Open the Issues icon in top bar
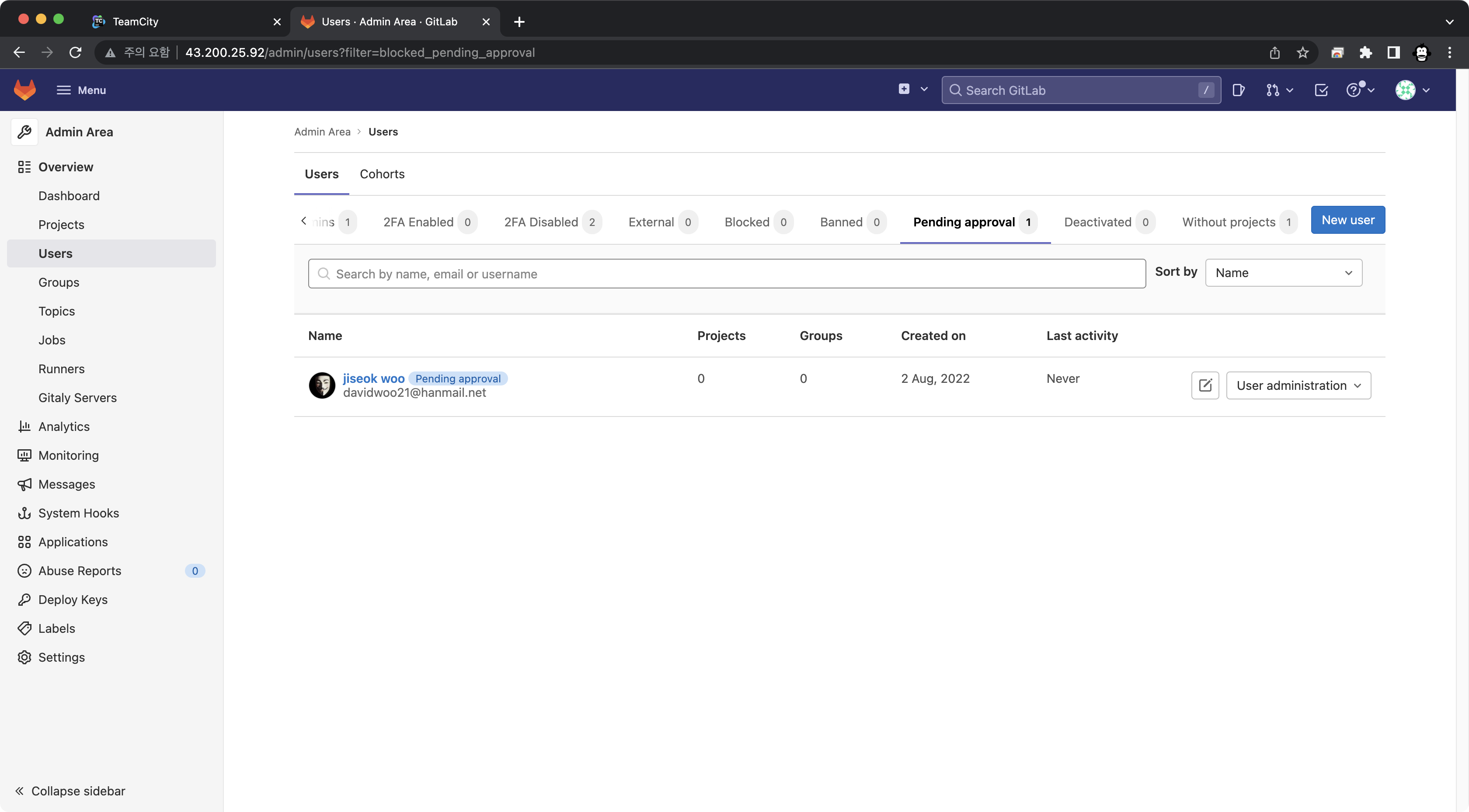Viewport: 1469px width, 812px height. (1238, 90)
